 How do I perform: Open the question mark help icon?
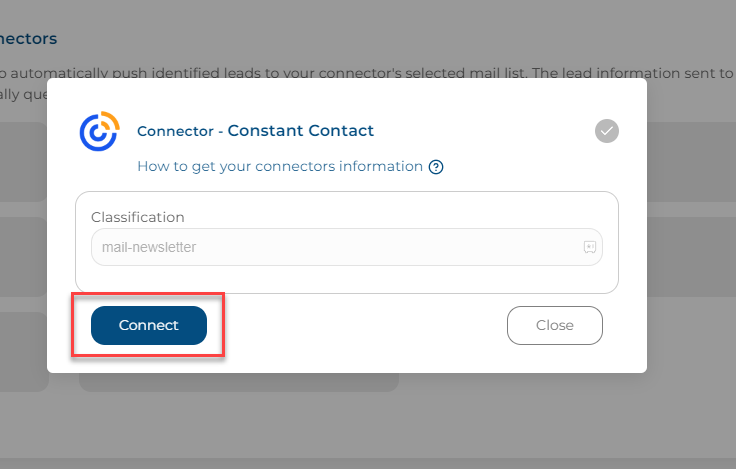coord(436,167)
